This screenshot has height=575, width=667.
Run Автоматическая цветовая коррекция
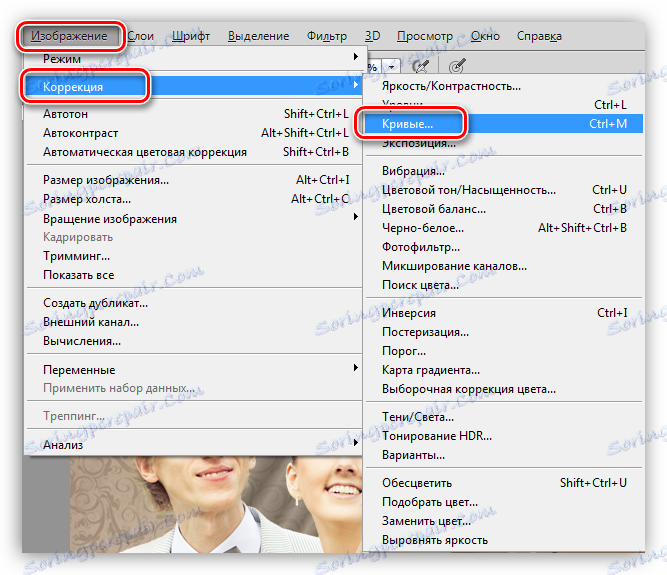click(193, 152)
